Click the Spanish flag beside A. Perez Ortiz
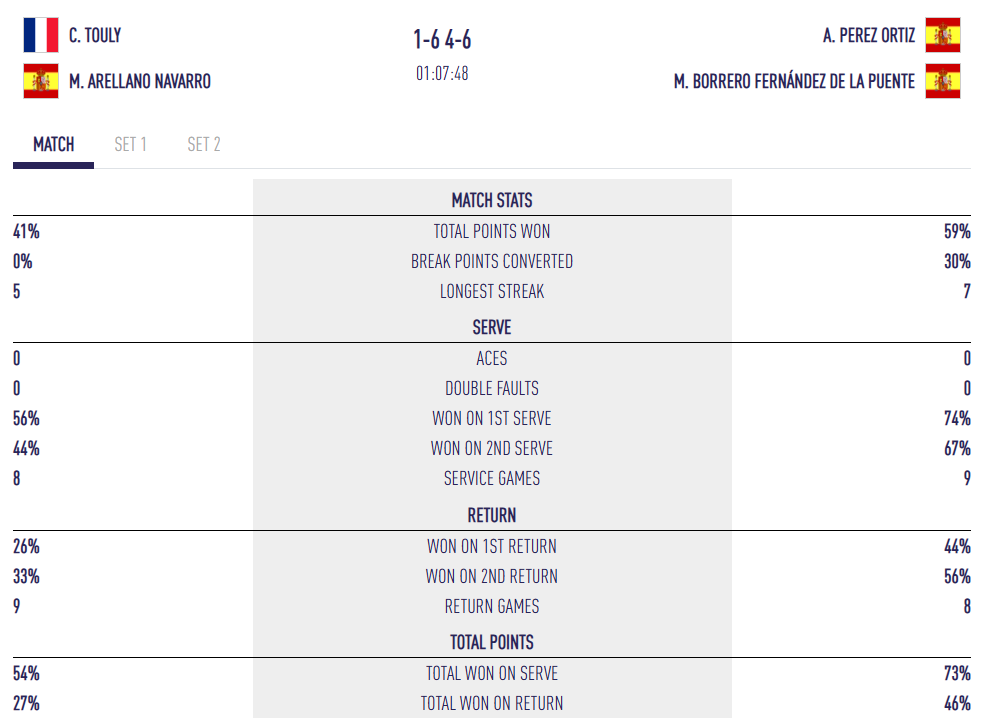 (943, 35)
